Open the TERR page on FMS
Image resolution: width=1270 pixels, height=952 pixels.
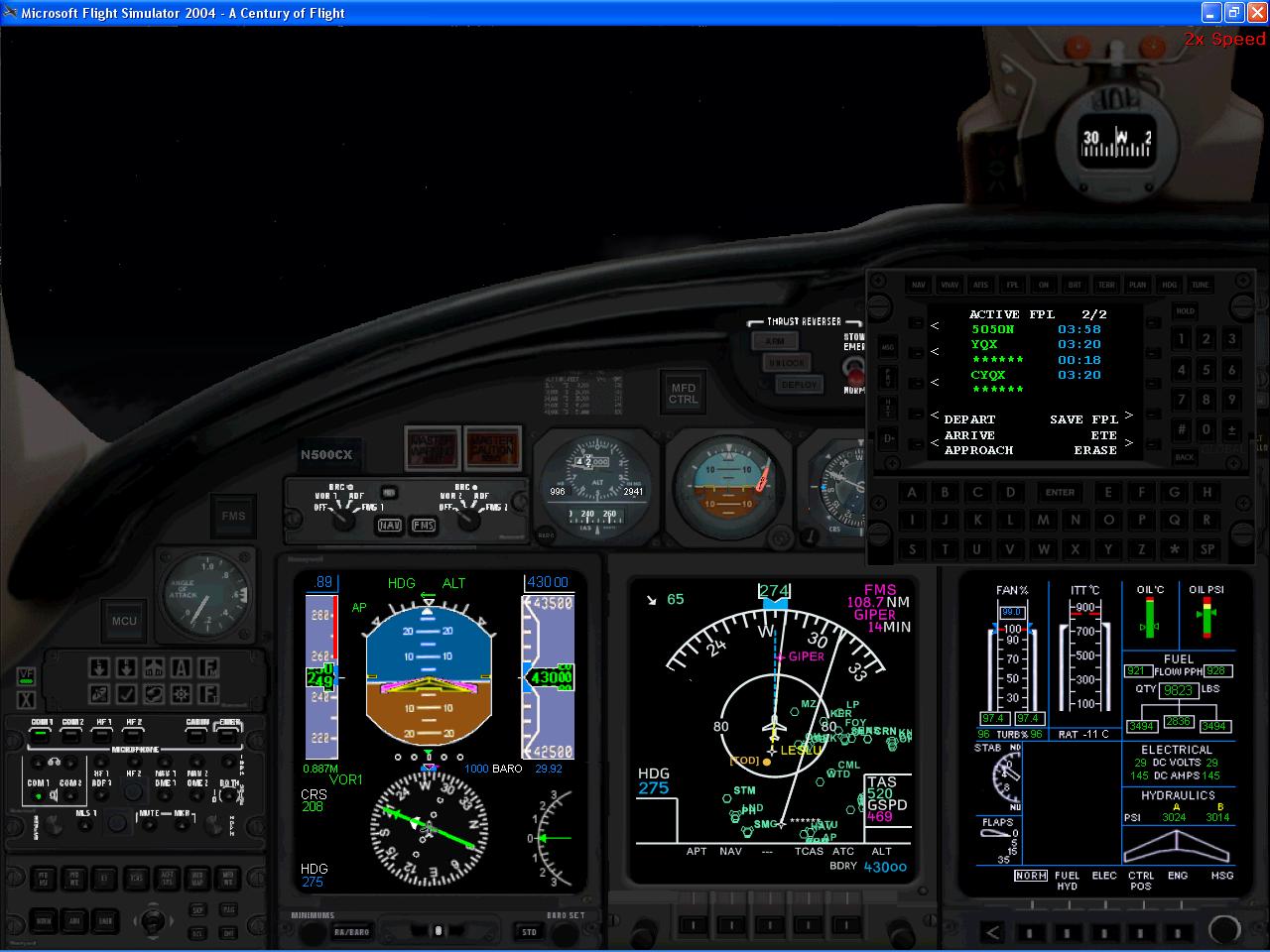1106,285
